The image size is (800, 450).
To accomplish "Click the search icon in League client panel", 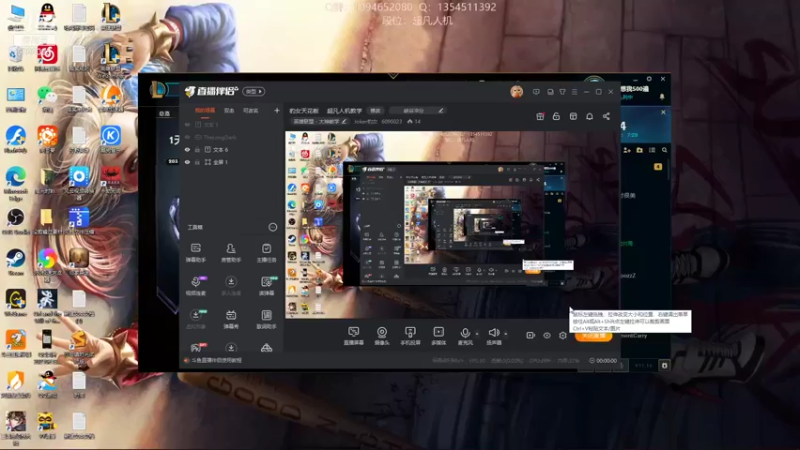I will click(x=664, y=150).
